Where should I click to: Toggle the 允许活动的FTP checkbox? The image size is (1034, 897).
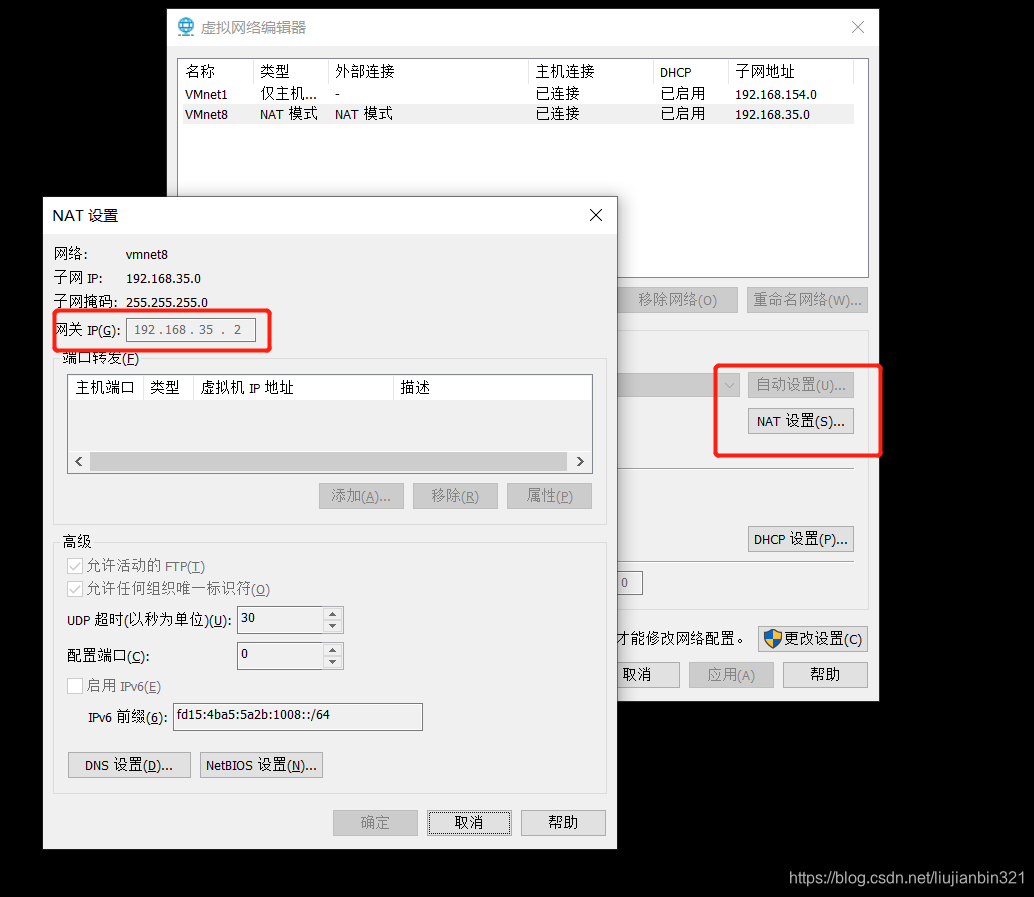[75, 566]
